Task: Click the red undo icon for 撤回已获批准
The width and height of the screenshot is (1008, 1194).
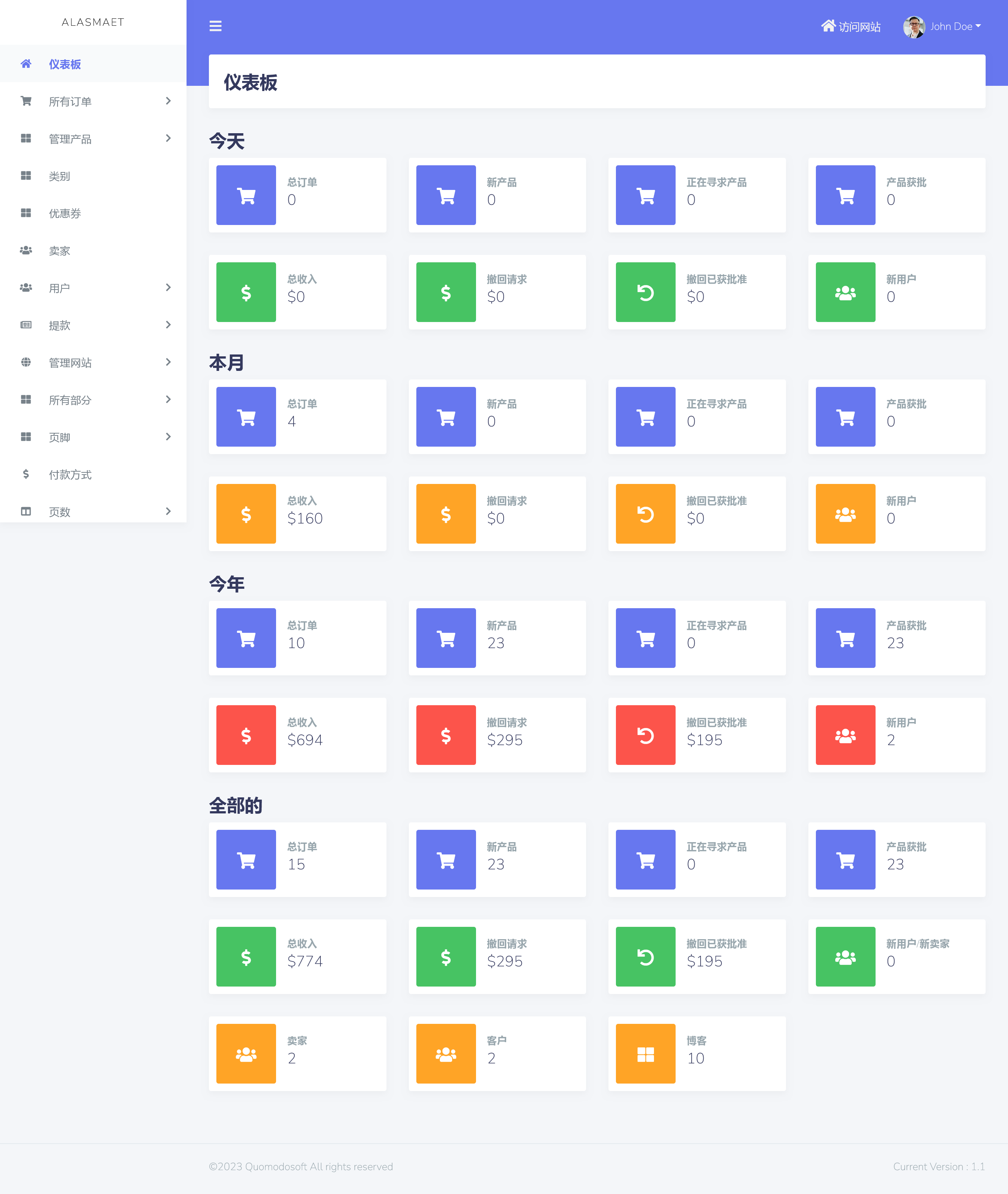Action: (x=645, y=735)
